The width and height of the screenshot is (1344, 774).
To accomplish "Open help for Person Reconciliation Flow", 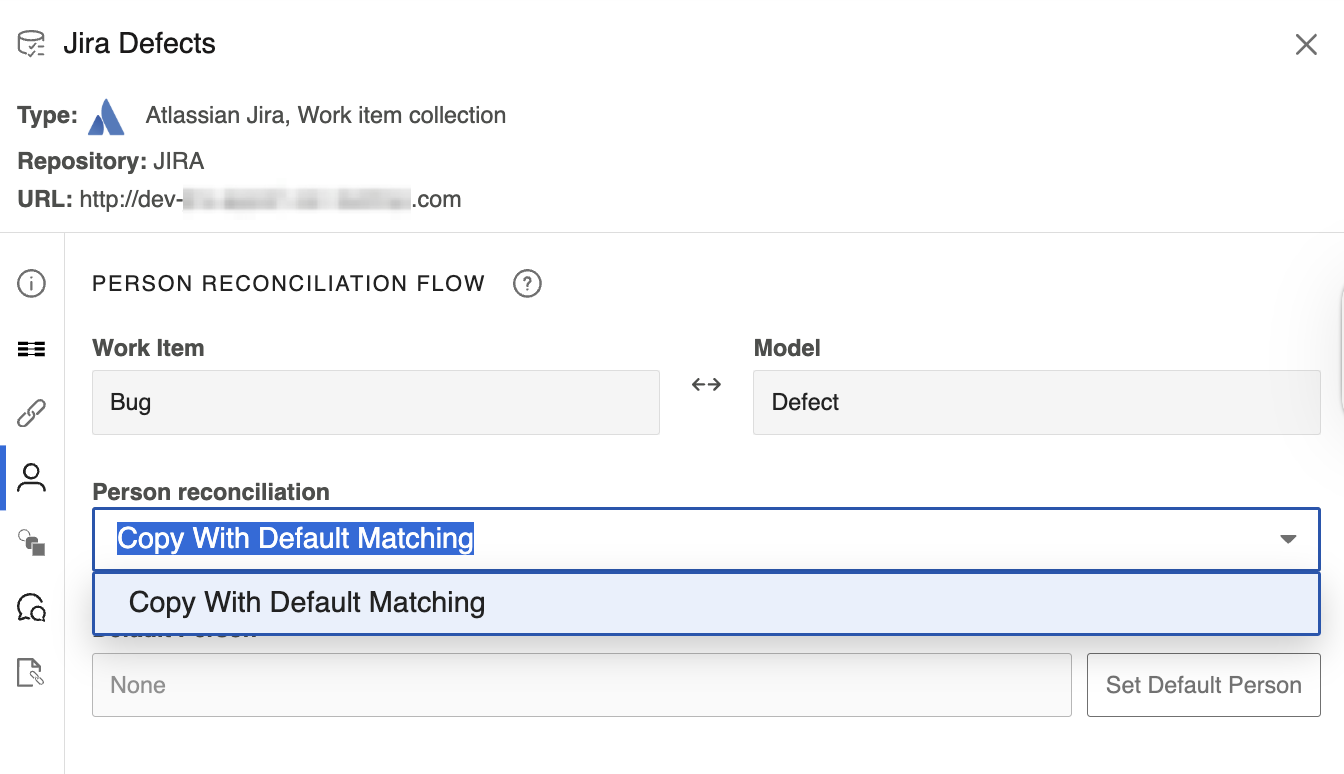I will (x=527, y=284).
